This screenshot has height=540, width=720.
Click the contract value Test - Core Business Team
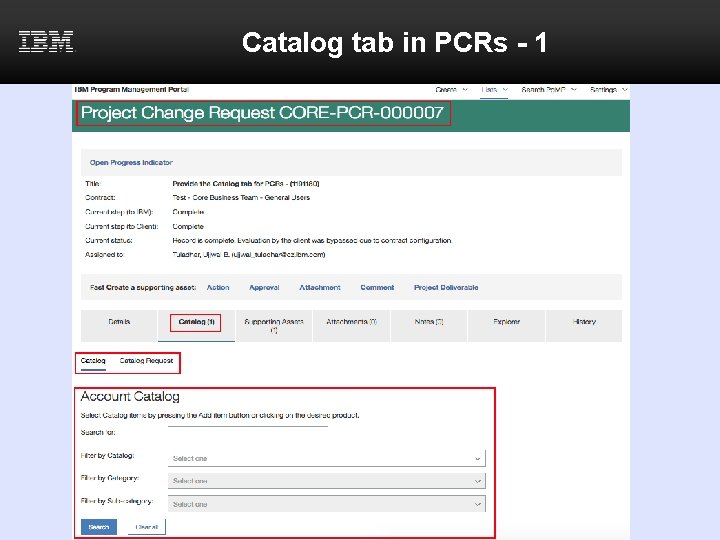click(x=241, y=197)
